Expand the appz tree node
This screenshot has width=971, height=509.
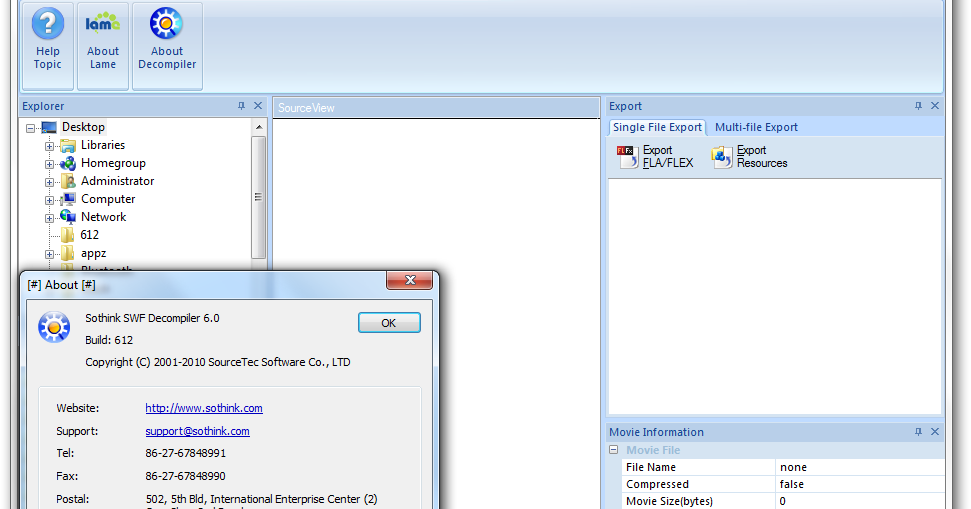(49, 254)
